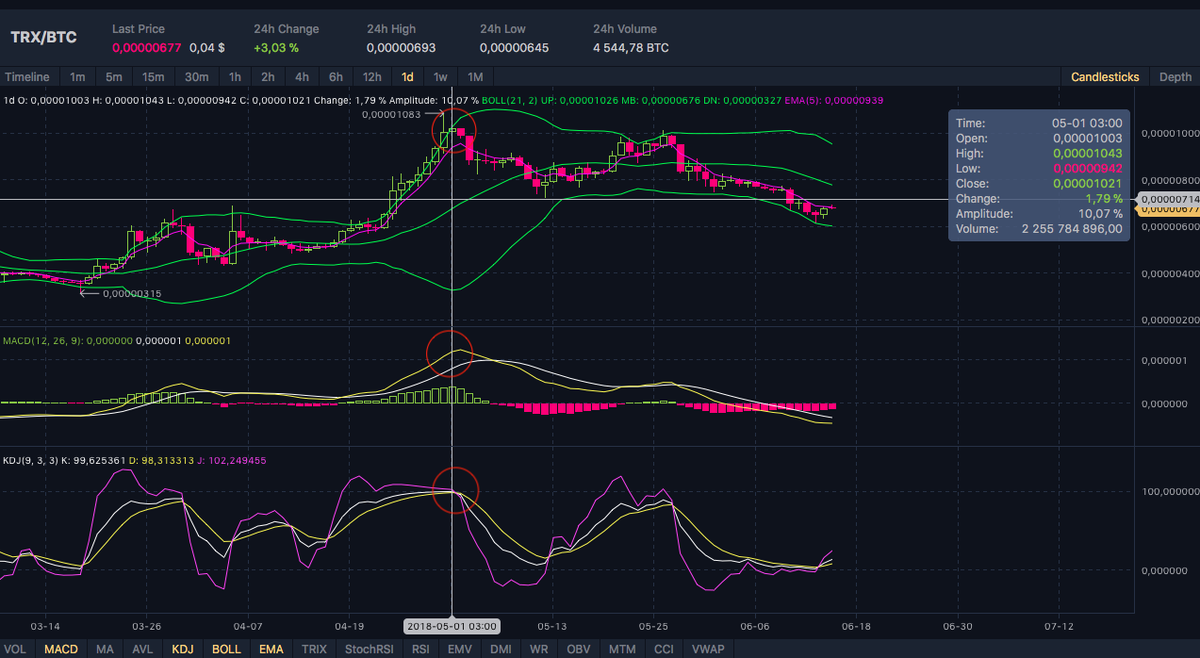Click the 100,000000 KDJ axis label
1200x658 pixels.
(1170, 492)
